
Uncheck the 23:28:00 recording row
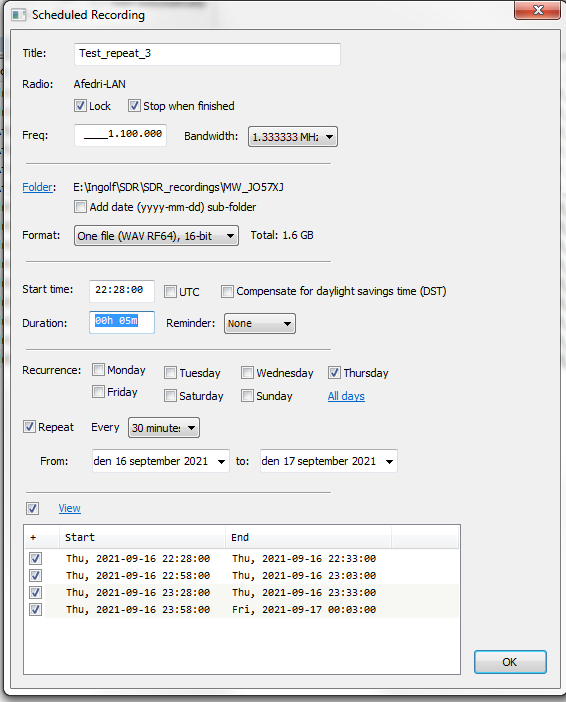click(x=35, y=593)
